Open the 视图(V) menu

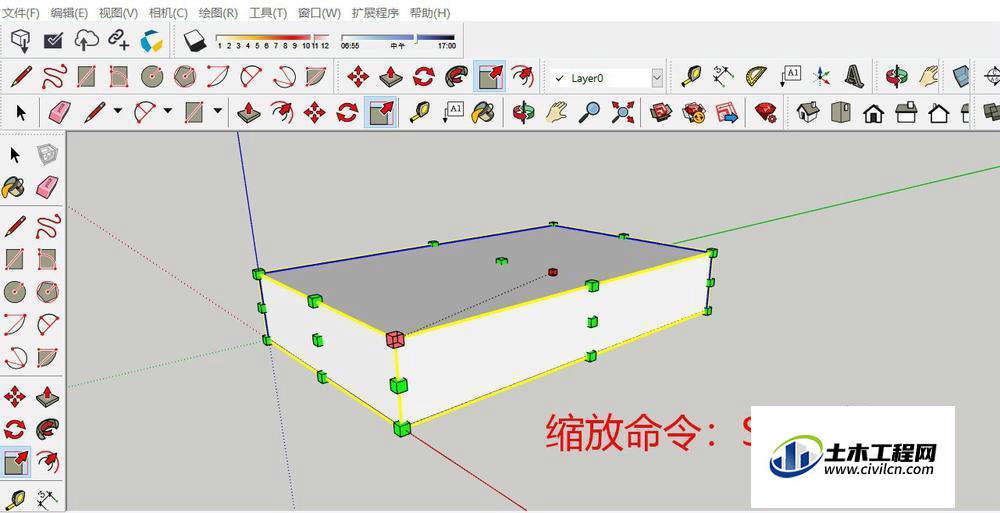[119, 12]
